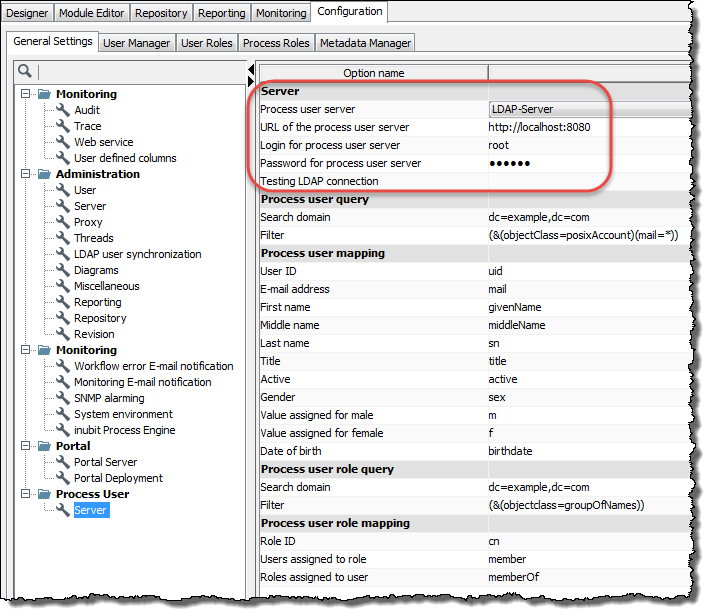The width and height of the screenshot is (711, 616).
Task: Collapse the first Monitoring tree node
Action: (25, 94)
